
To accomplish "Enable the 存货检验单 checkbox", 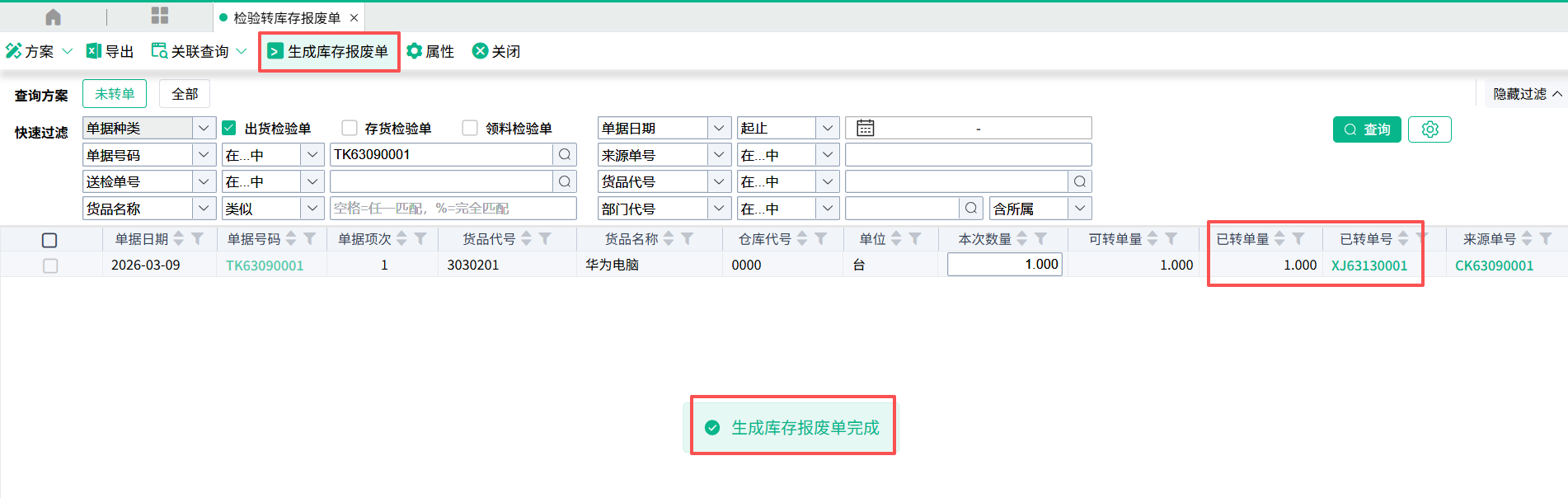I will [x=350, y=128].
